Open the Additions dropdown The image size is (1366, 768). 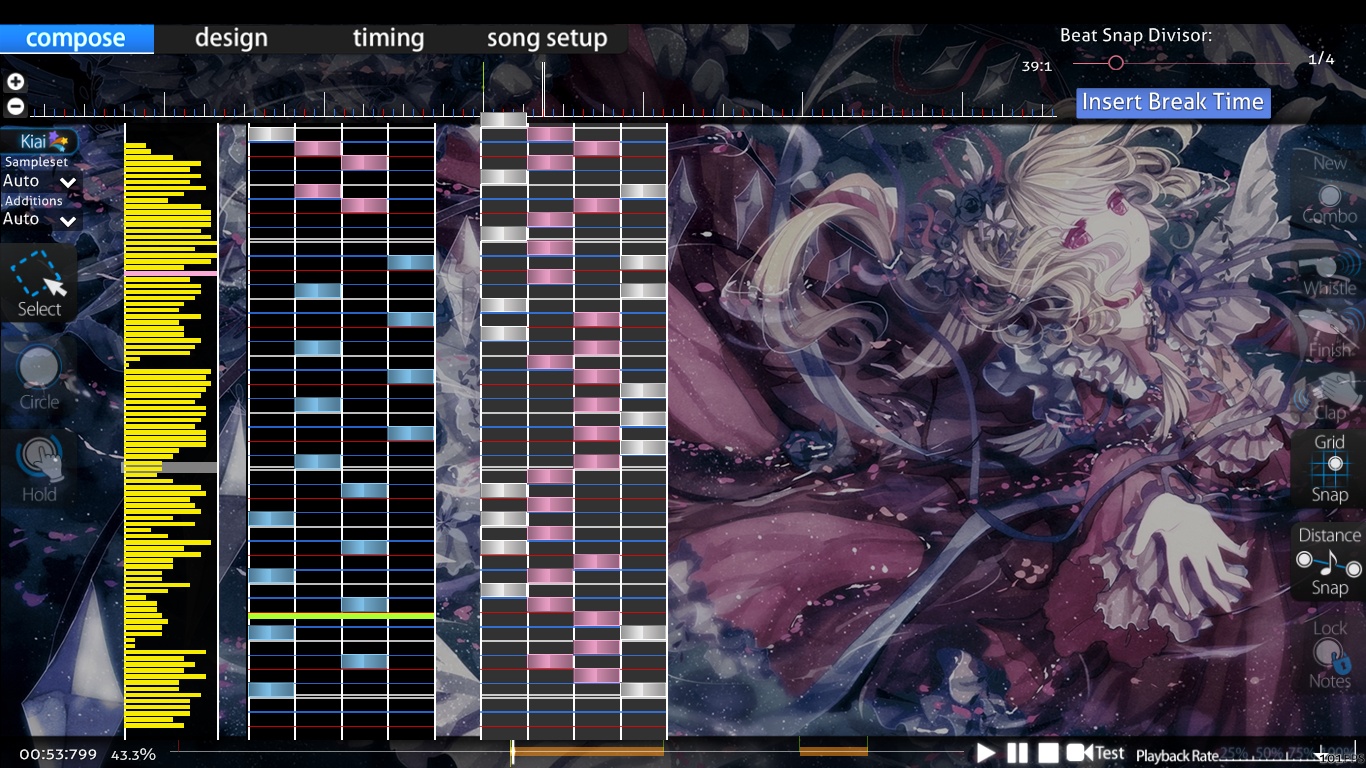40,219
